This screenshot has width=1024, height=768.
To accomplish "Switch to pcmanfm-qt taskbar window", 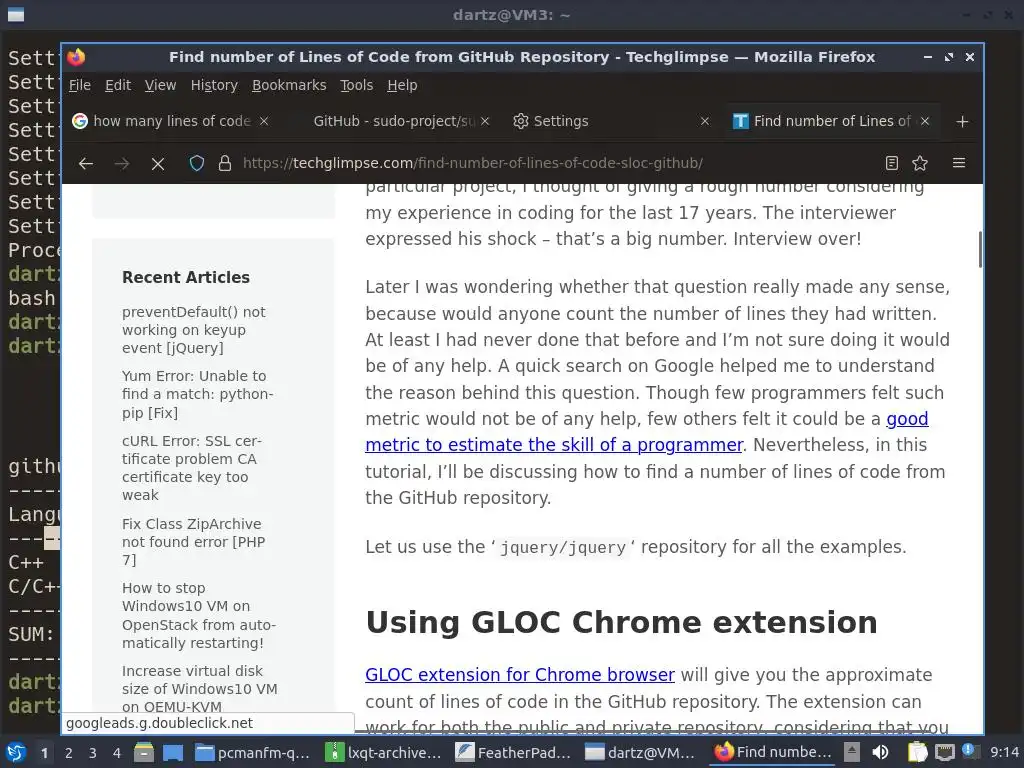I will click(251, 752).
